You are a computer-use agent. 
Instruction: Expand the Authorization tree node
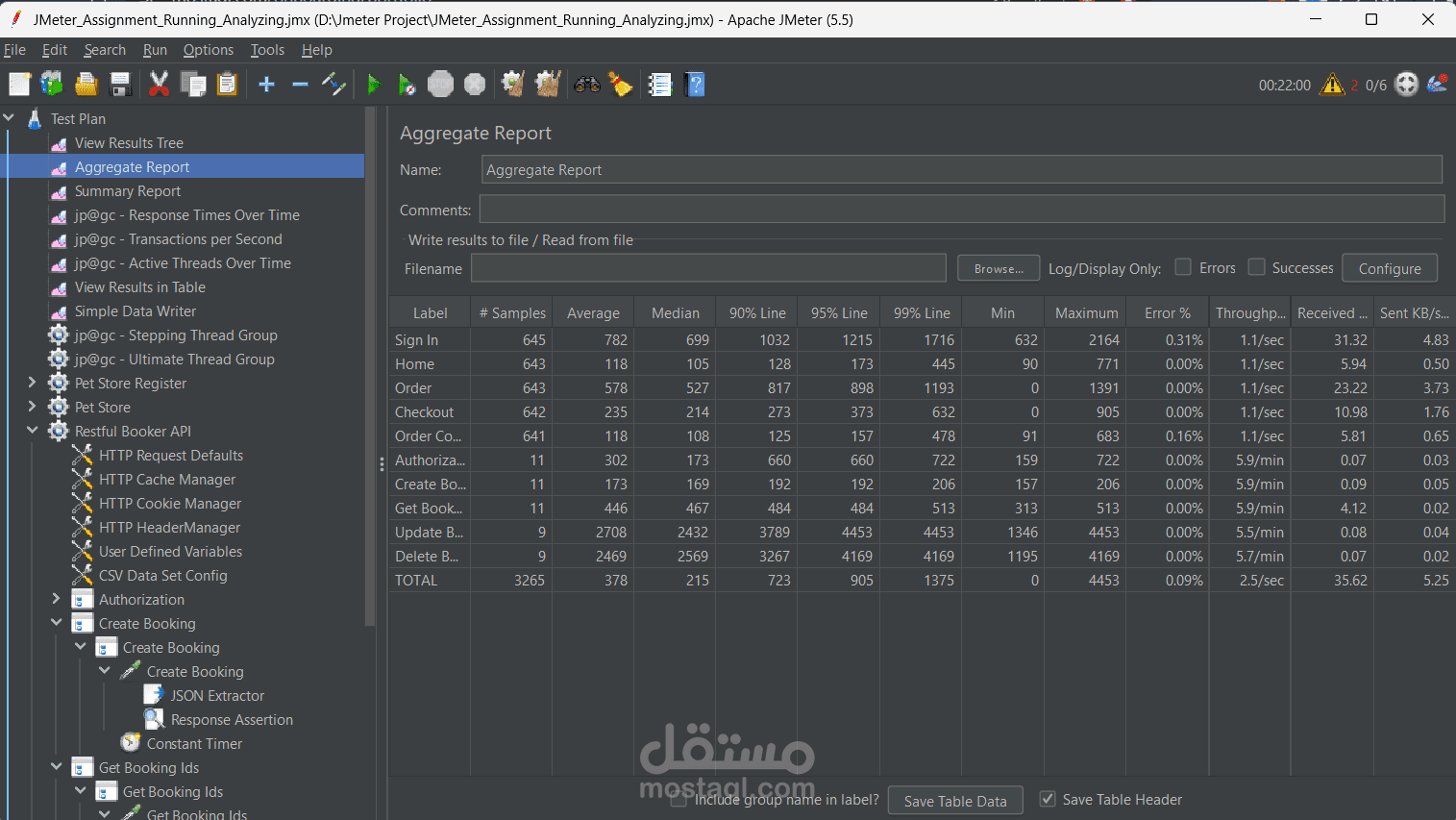(x=56, y=599)
